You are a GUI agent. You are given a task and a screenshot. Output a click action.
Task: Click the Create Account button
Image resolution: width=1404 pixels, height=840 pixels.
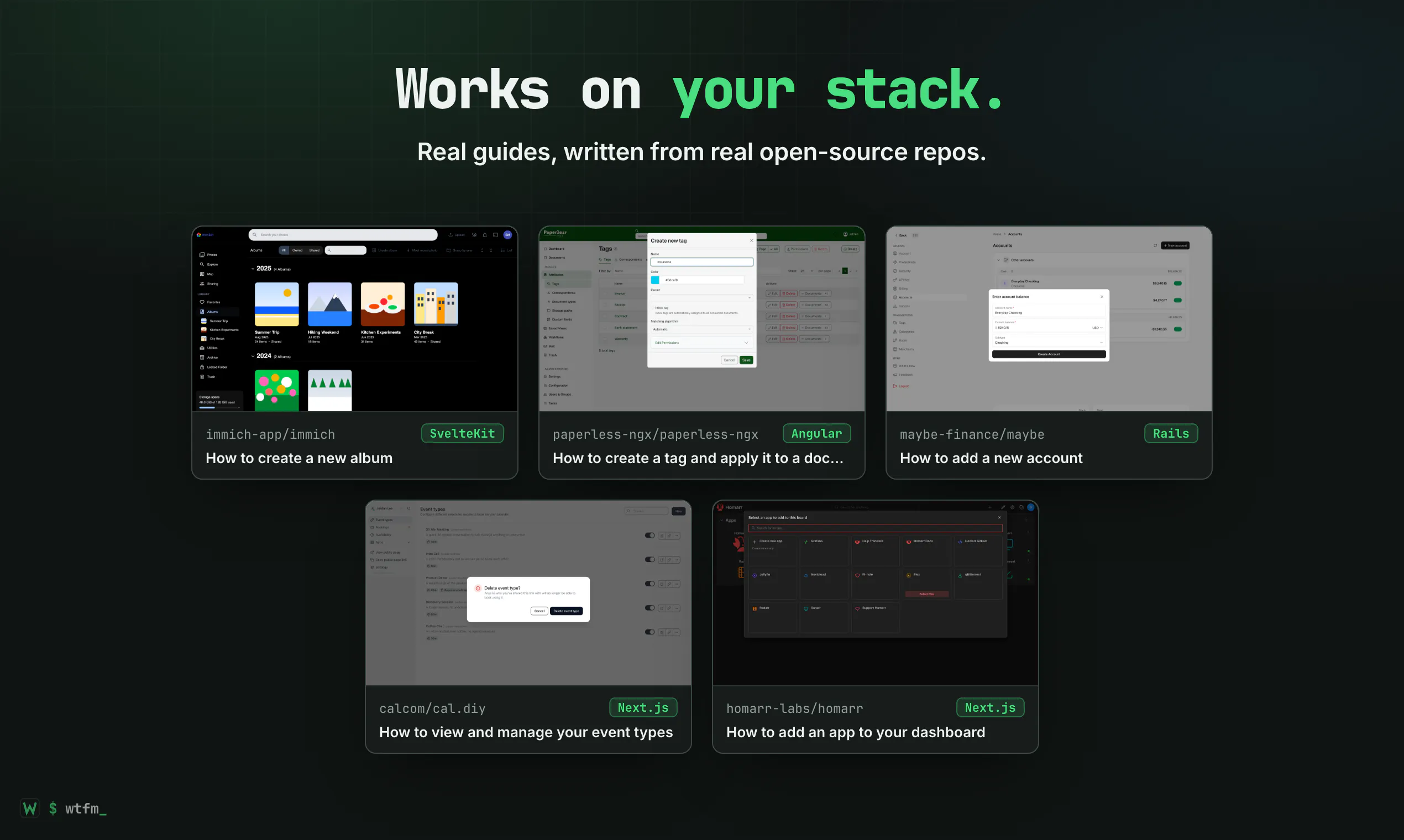point(1049,354)
